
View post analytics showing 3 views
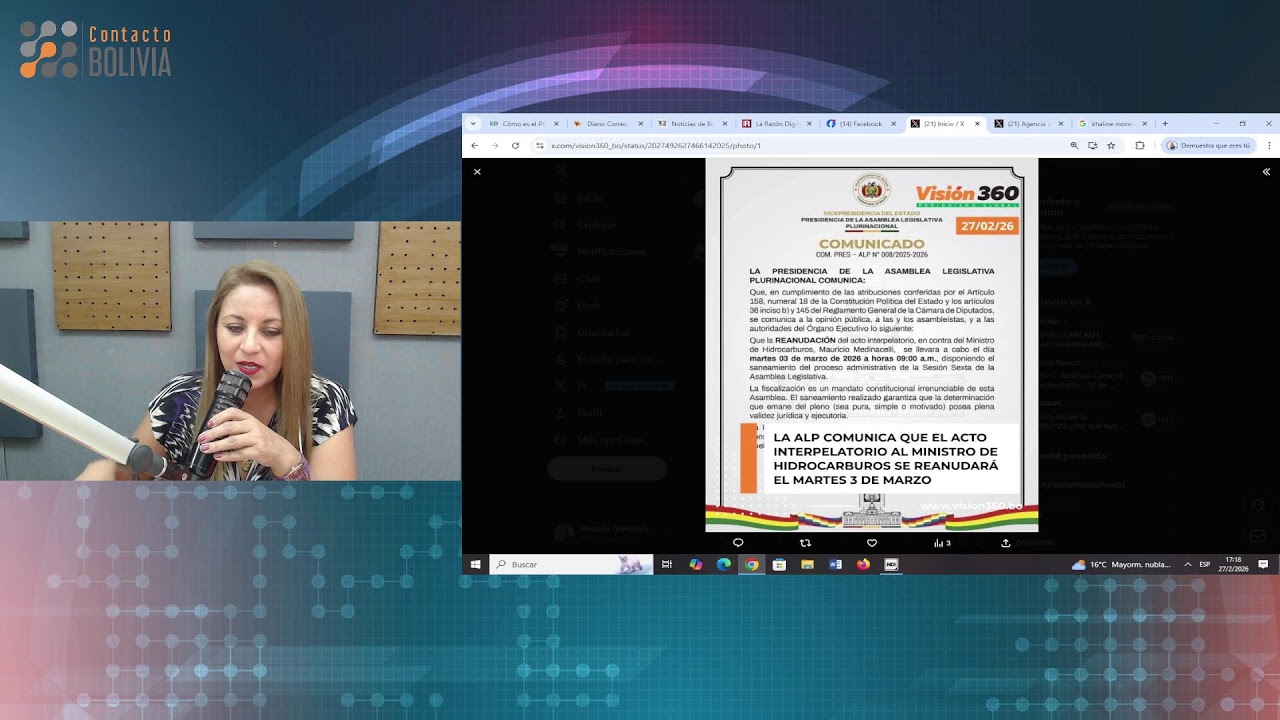(x=942, y=543)
